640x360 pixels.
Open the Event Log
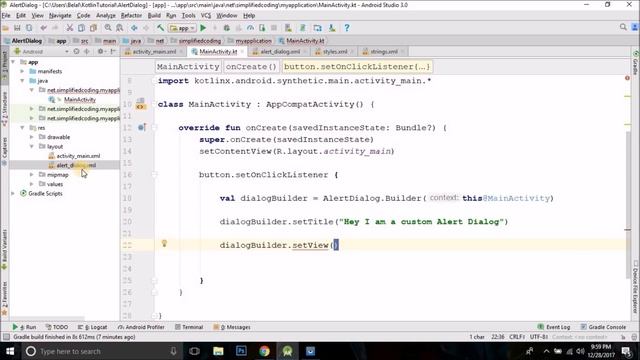(554, 327)
